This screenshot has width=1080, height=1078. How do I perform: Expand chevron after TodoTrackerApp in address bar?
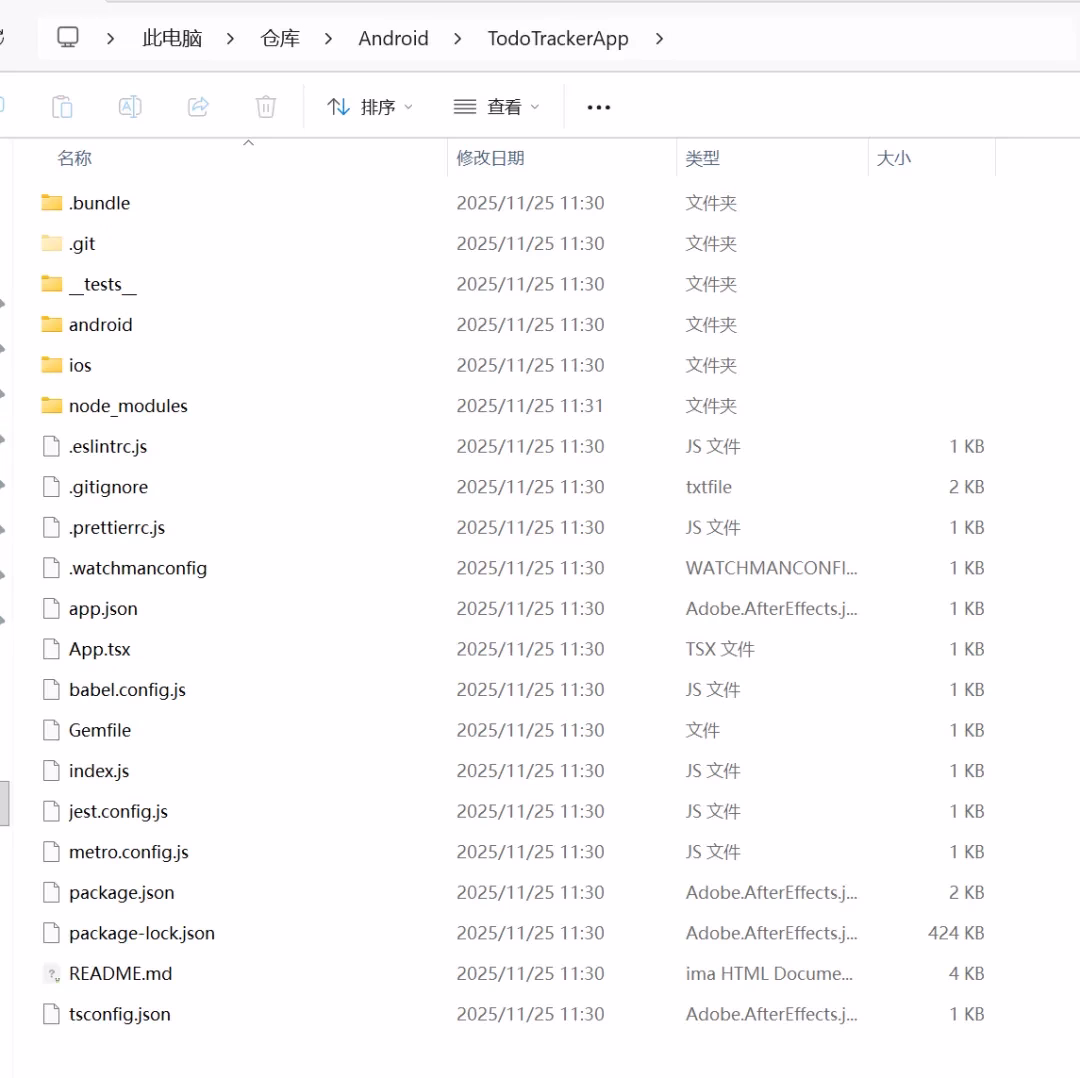(659, 39)
